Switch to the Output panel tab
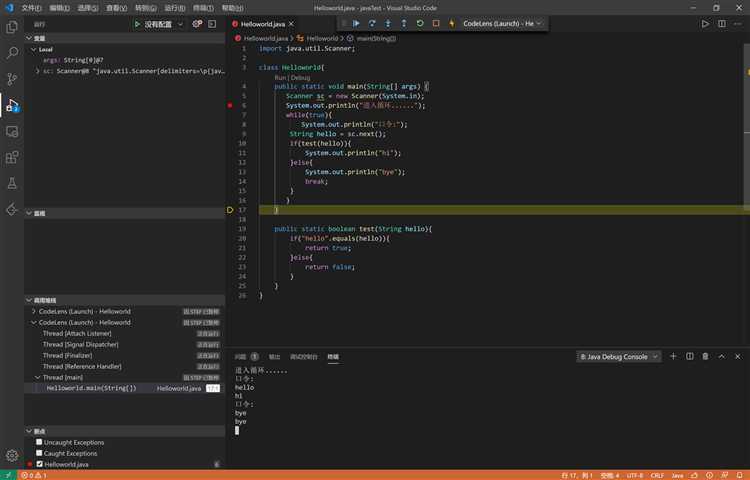The width and height of the screenshot is (750, 480). click(274, 357)
